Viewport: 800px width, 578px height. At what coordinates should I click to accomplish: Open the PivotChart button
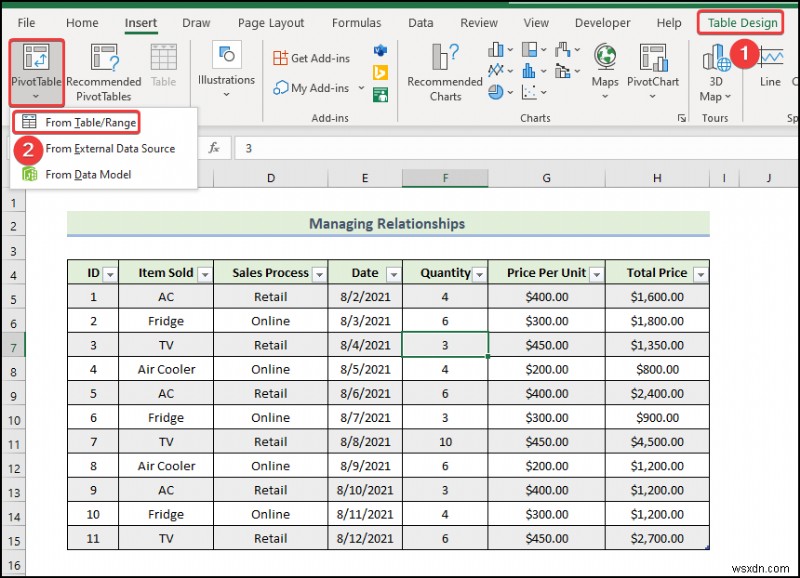tap(653, 70)
